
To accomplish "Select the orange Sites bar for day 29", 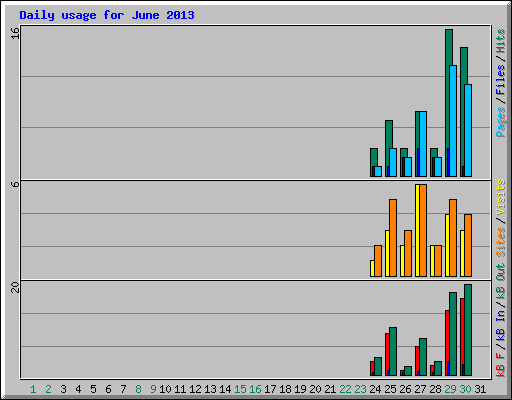I will tap(453, 238).
